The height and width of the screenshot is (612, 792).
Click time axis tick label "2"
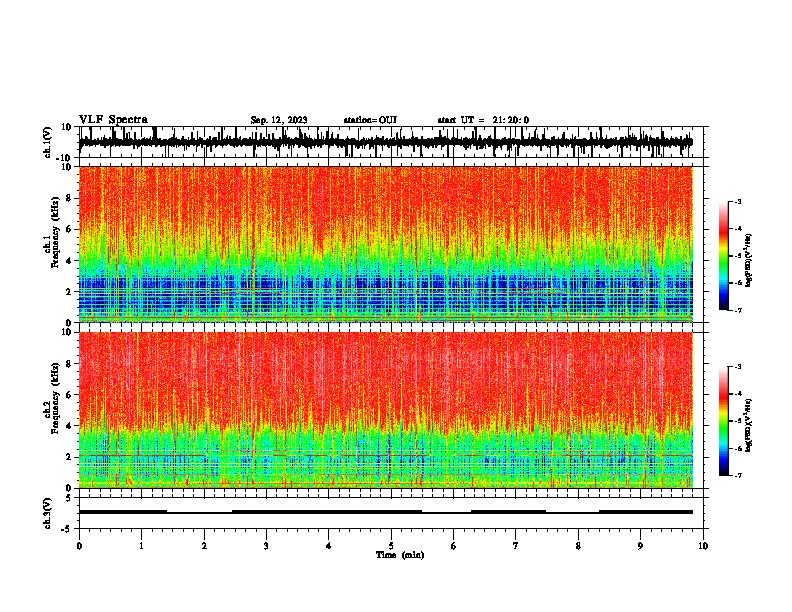tap(204, 546)
